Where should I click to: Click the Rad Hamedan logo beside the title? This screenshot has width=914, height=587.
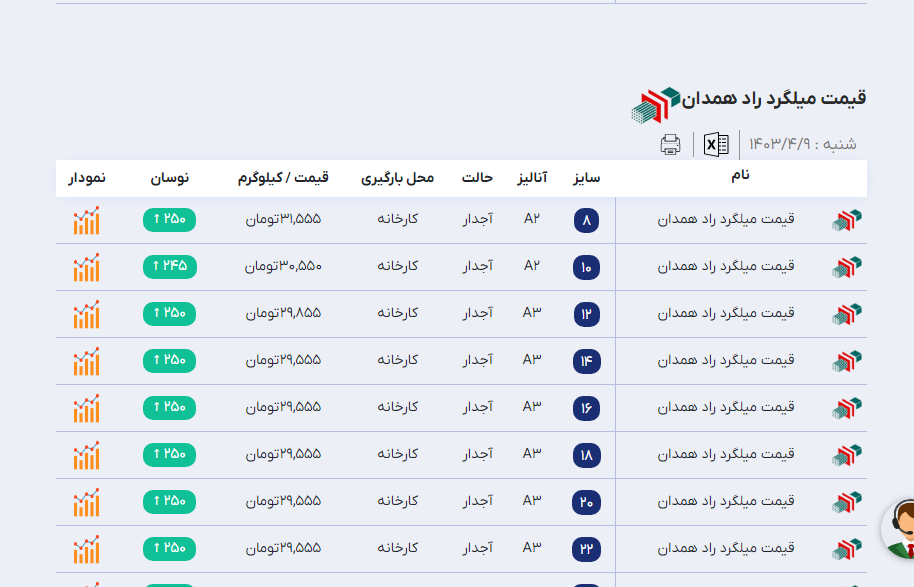(x=655, y=105)
